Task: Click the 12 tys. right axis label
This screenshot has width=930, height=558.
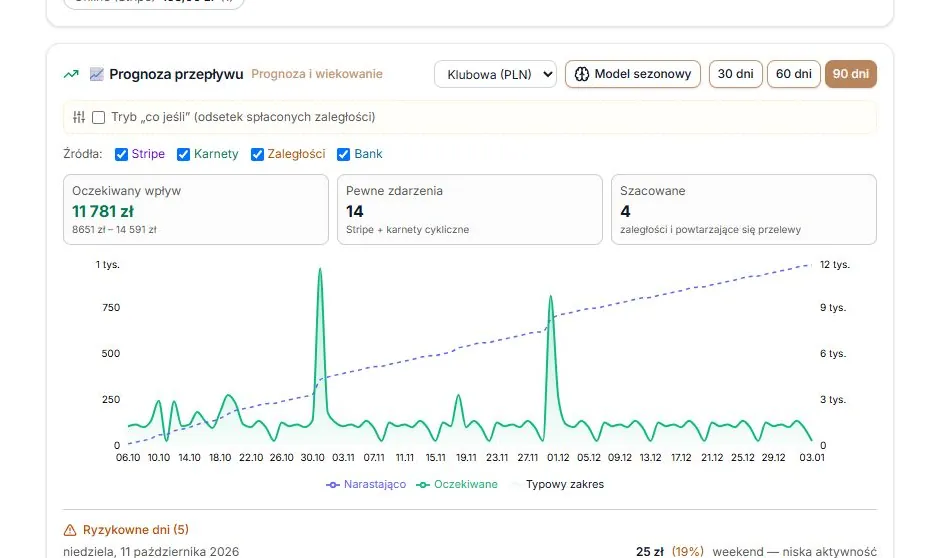Action: (835, 264)
